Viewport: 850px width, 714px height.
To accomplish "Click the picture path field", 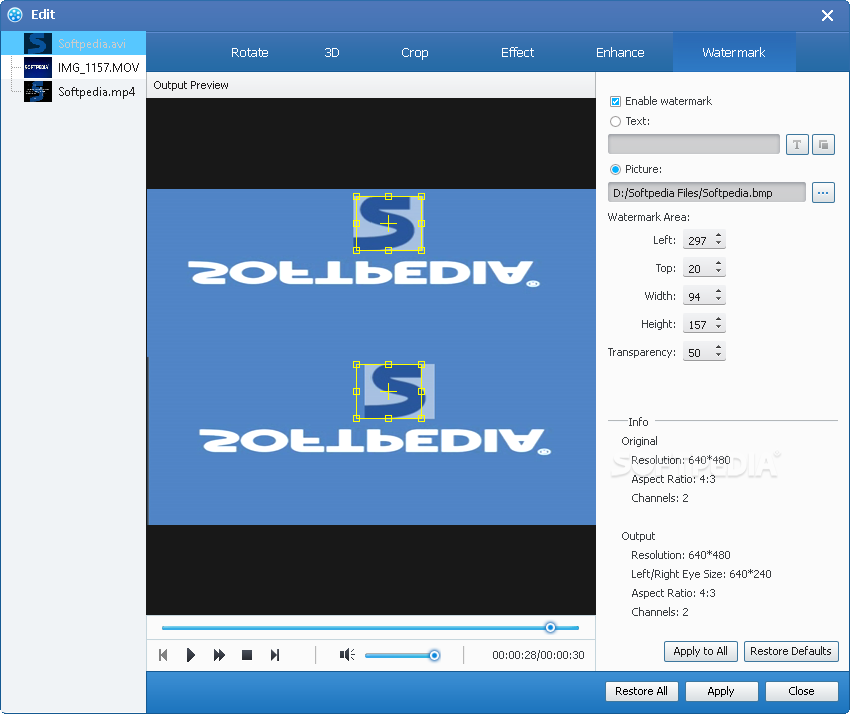I will 707,192.
